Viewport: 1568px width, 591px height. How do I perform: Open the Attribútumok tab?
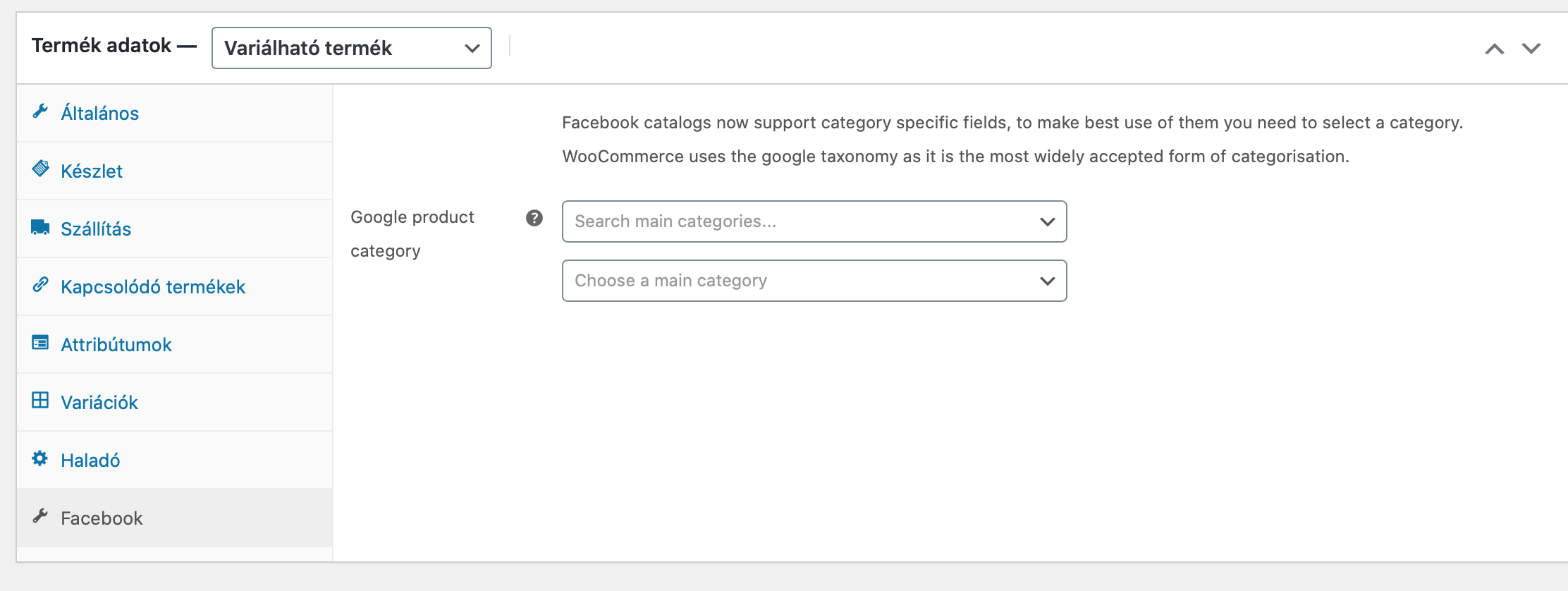coord(116,345)
